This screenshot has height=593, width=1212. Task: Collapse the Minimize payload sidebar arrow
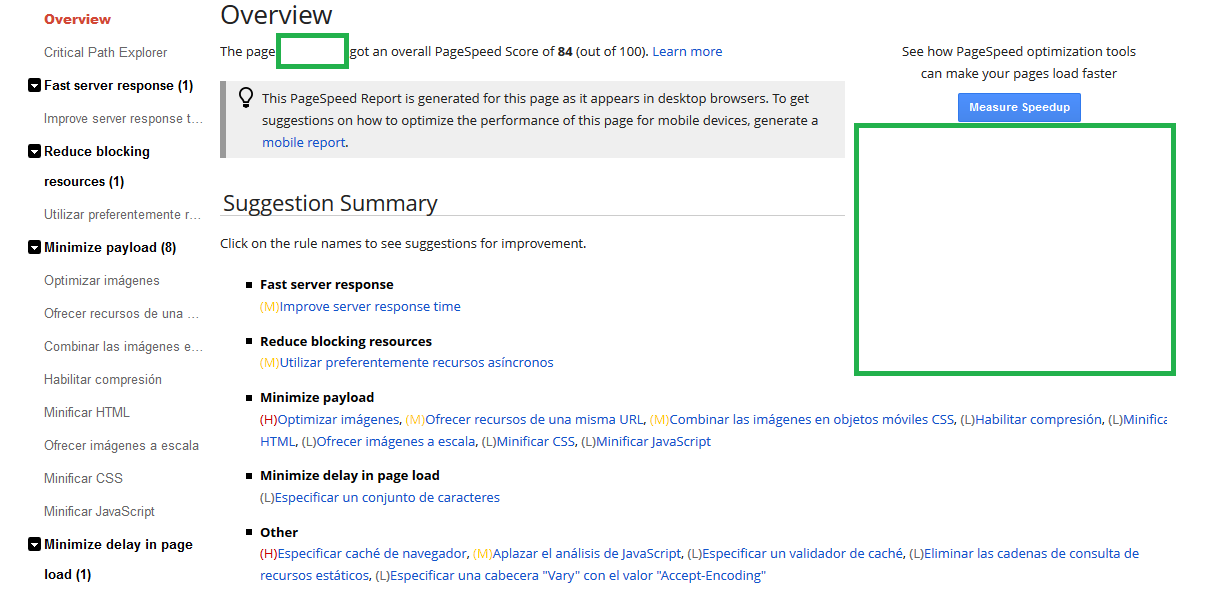coord(34,248)
